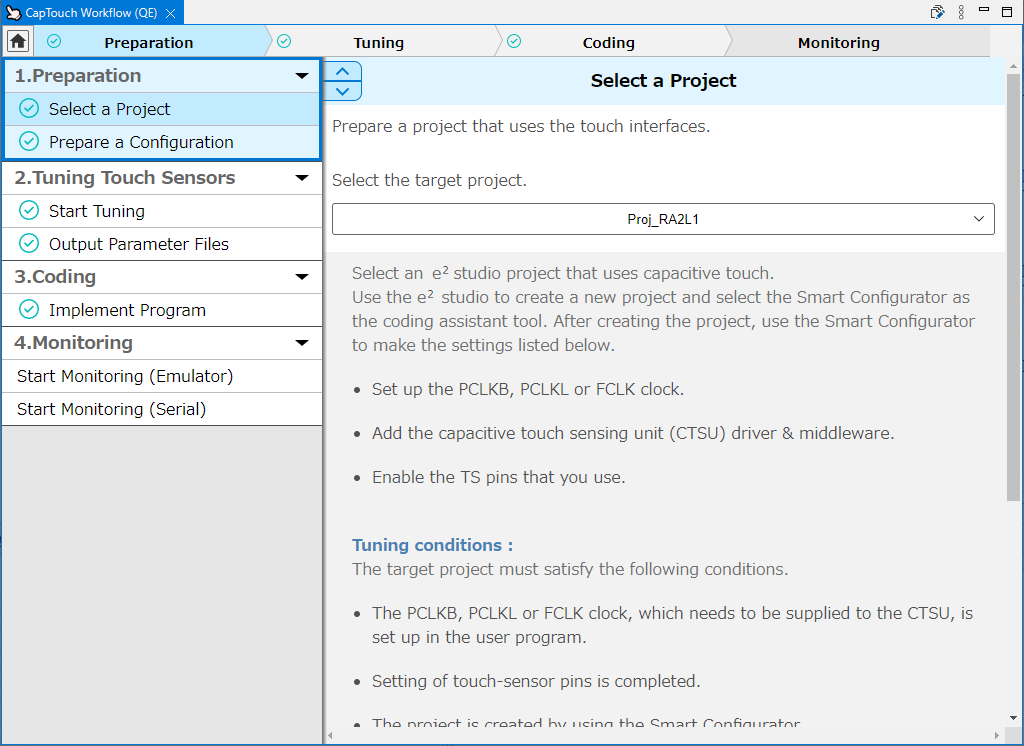Select the 'Prepare a Configuration' step
The width and height of the screenshot is (1024, 746).
click(162, 142)
